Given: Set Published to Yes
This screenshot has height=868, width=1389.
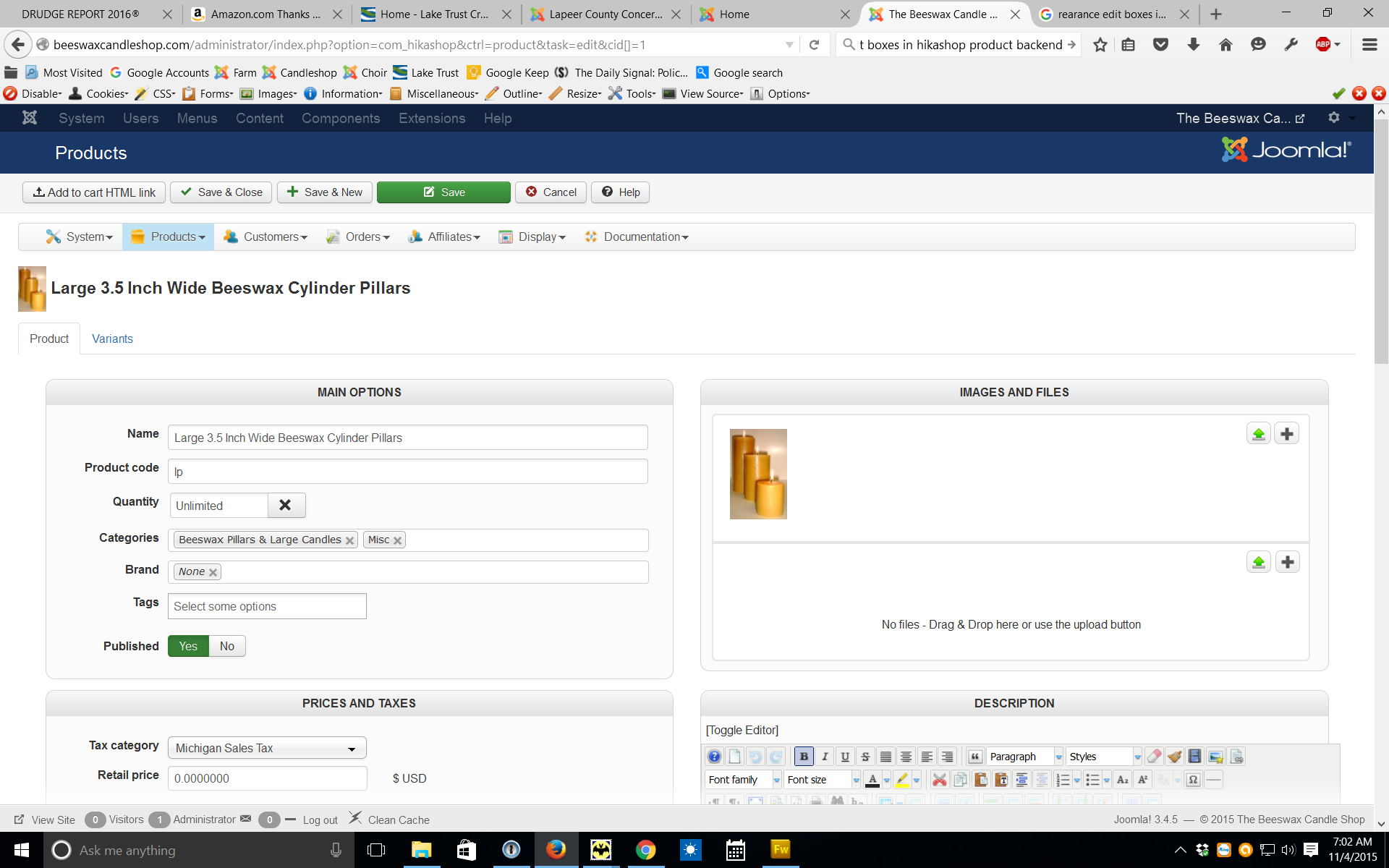Looking at the screenshot, I should click(188, 646).
